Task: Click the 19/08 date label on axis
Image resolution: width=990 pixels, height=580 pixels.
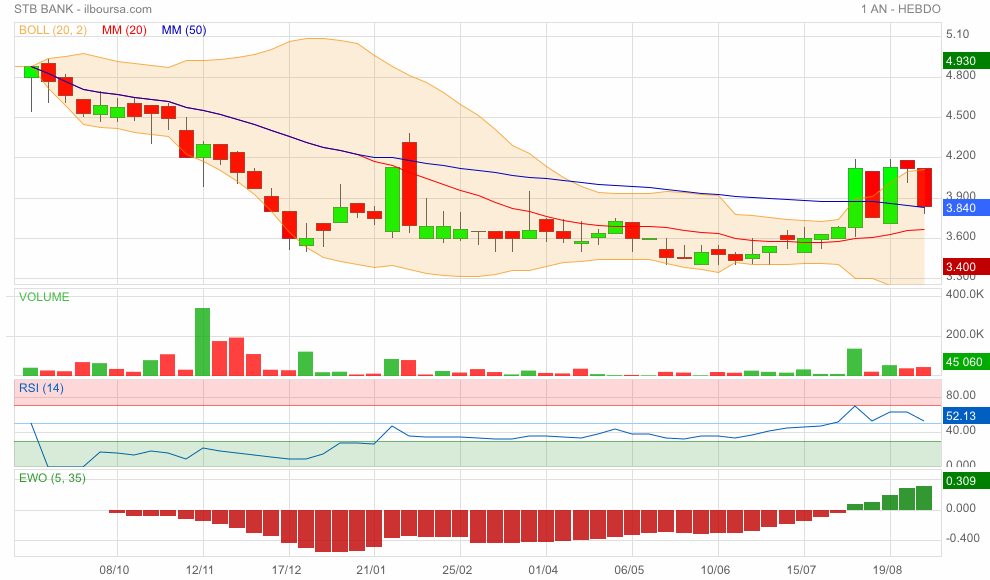Action: pyautogui.click(x=888, y=570)
